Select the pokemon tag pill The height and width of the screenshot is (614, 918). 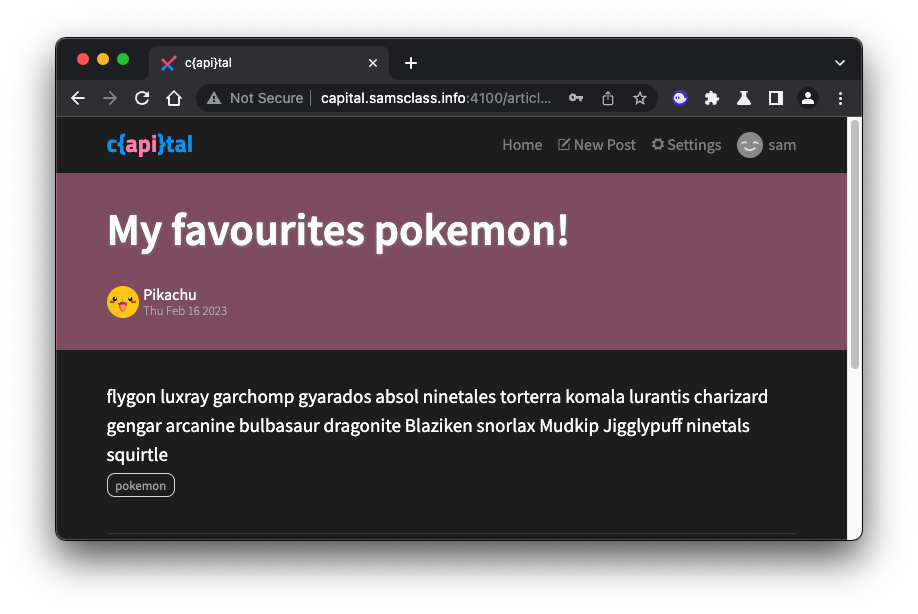coord(141,485)
